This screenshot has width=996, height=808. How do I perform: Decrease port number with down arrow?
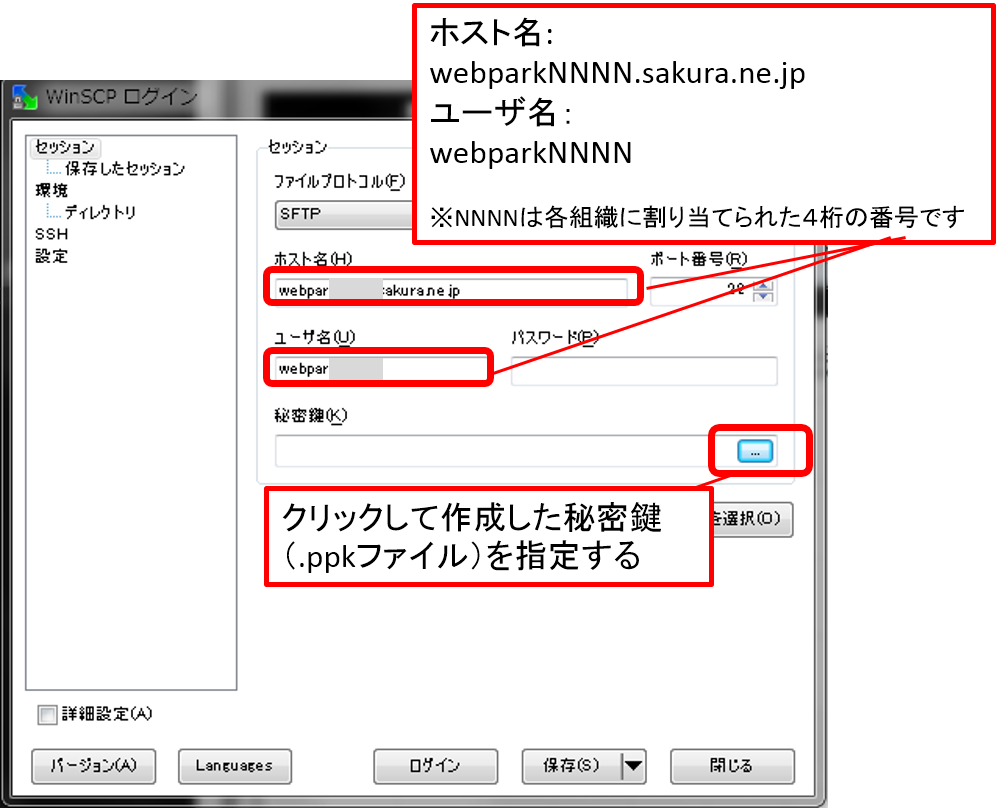click(763, 297)
